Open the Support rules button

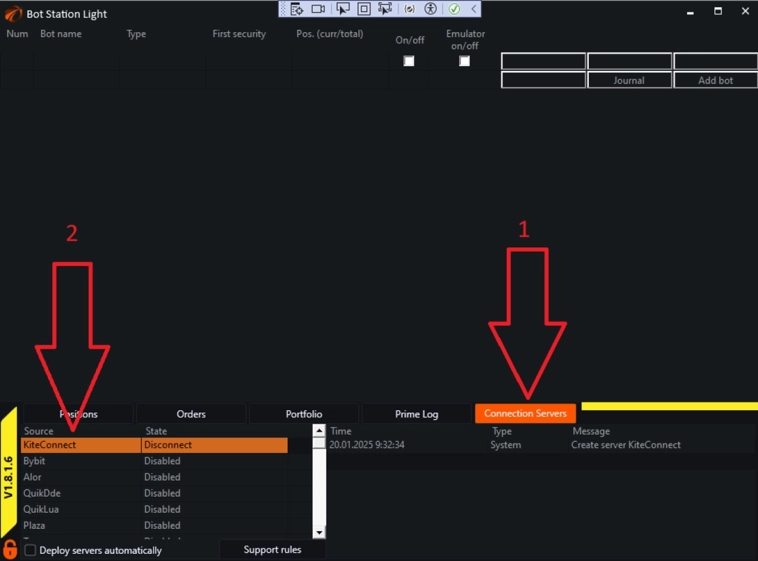click(x=272, y=550)
